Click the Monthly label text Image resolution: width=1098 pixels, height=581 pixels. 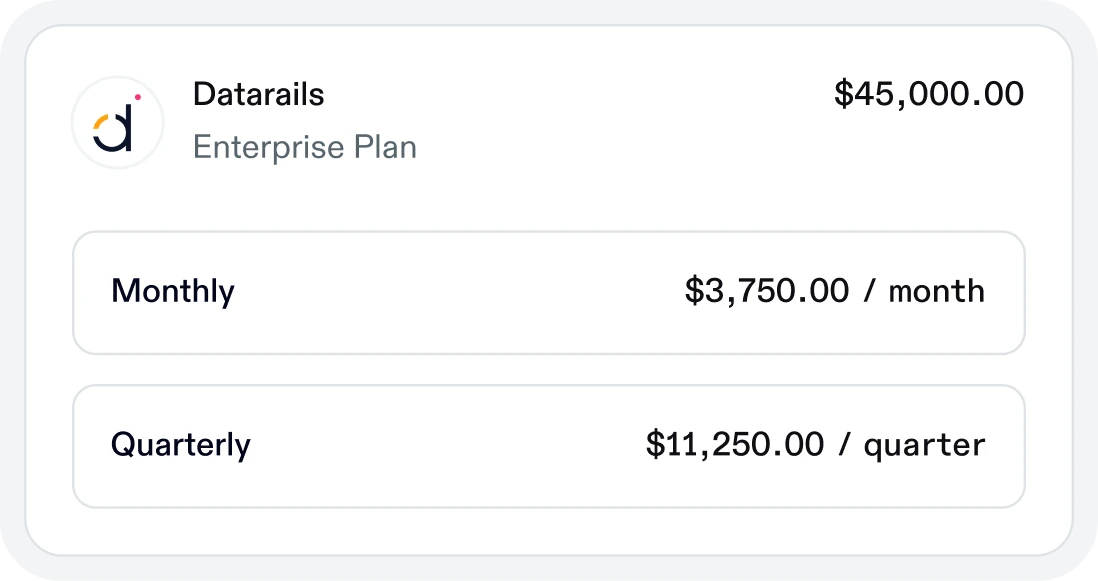173,291
